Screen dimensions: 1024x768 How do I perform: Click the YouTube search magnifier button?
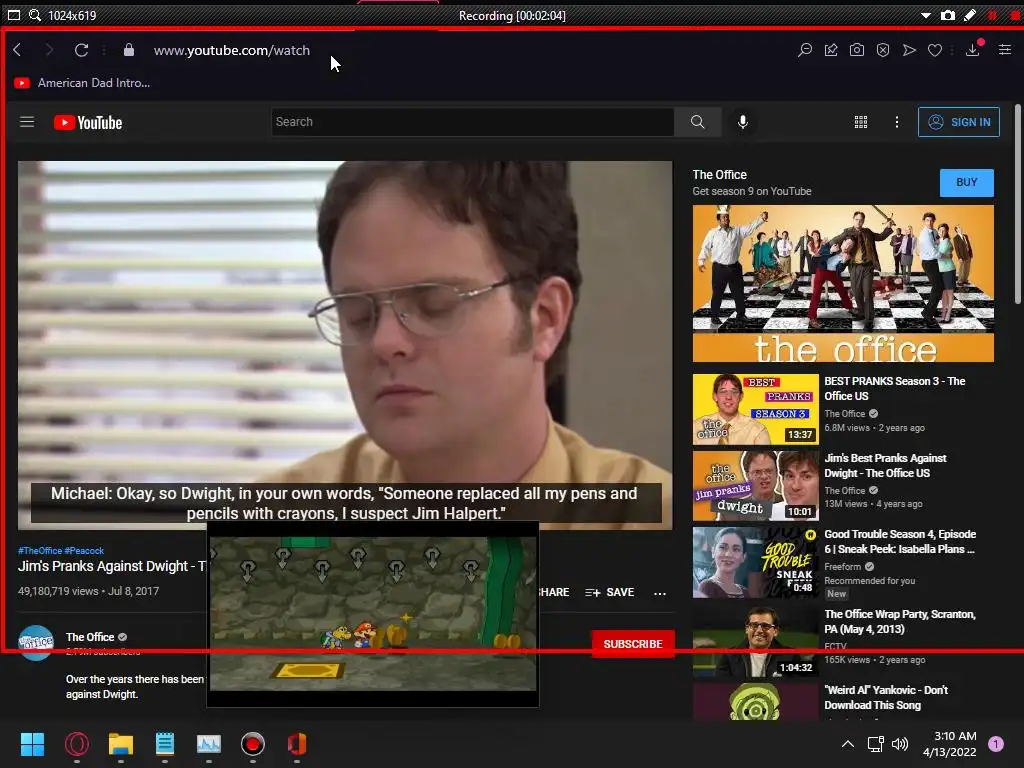tap(697, 122)
